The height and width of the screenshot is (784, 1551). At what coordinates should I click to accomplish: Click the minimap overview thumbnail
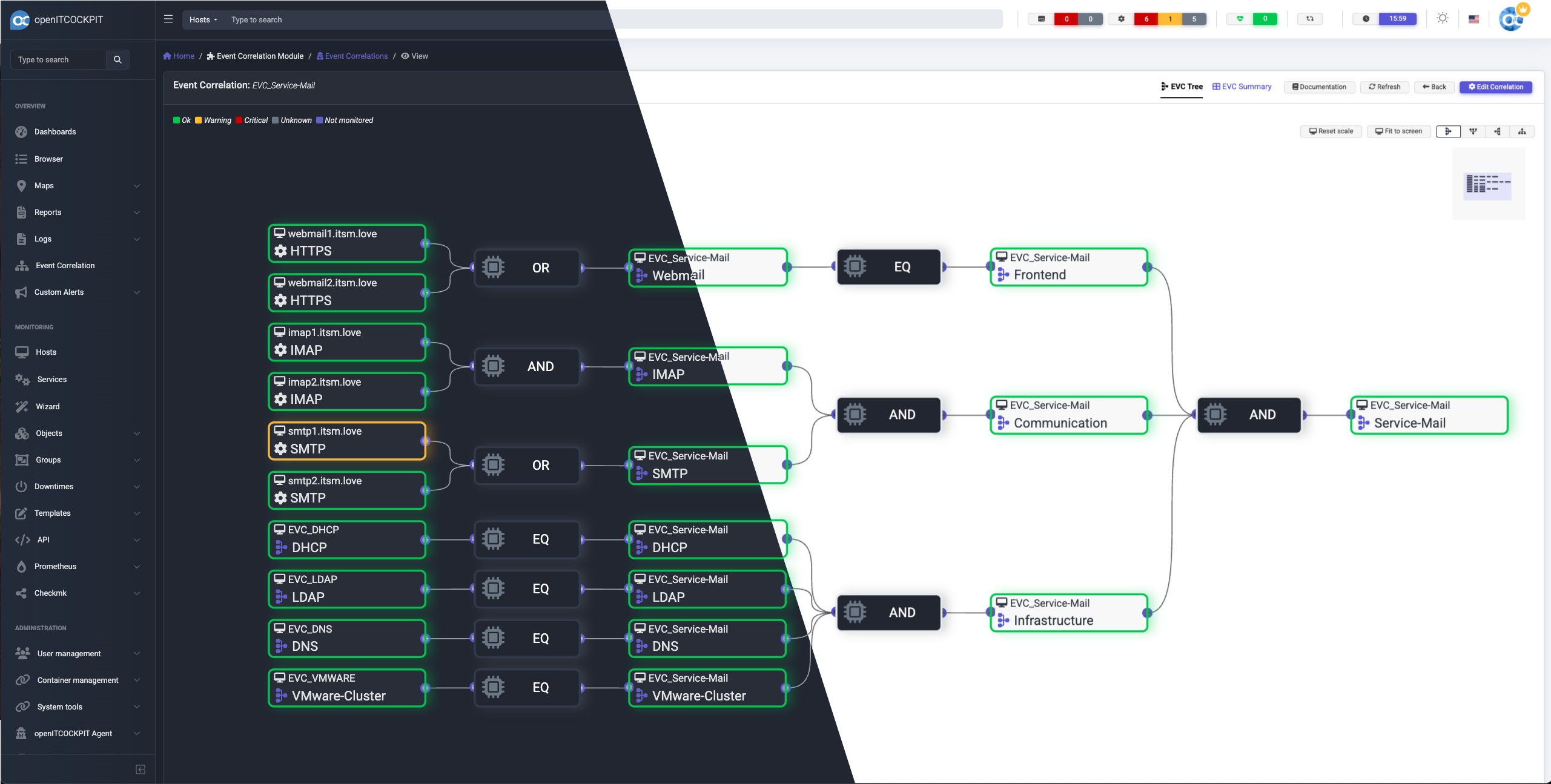[1488, 183]
